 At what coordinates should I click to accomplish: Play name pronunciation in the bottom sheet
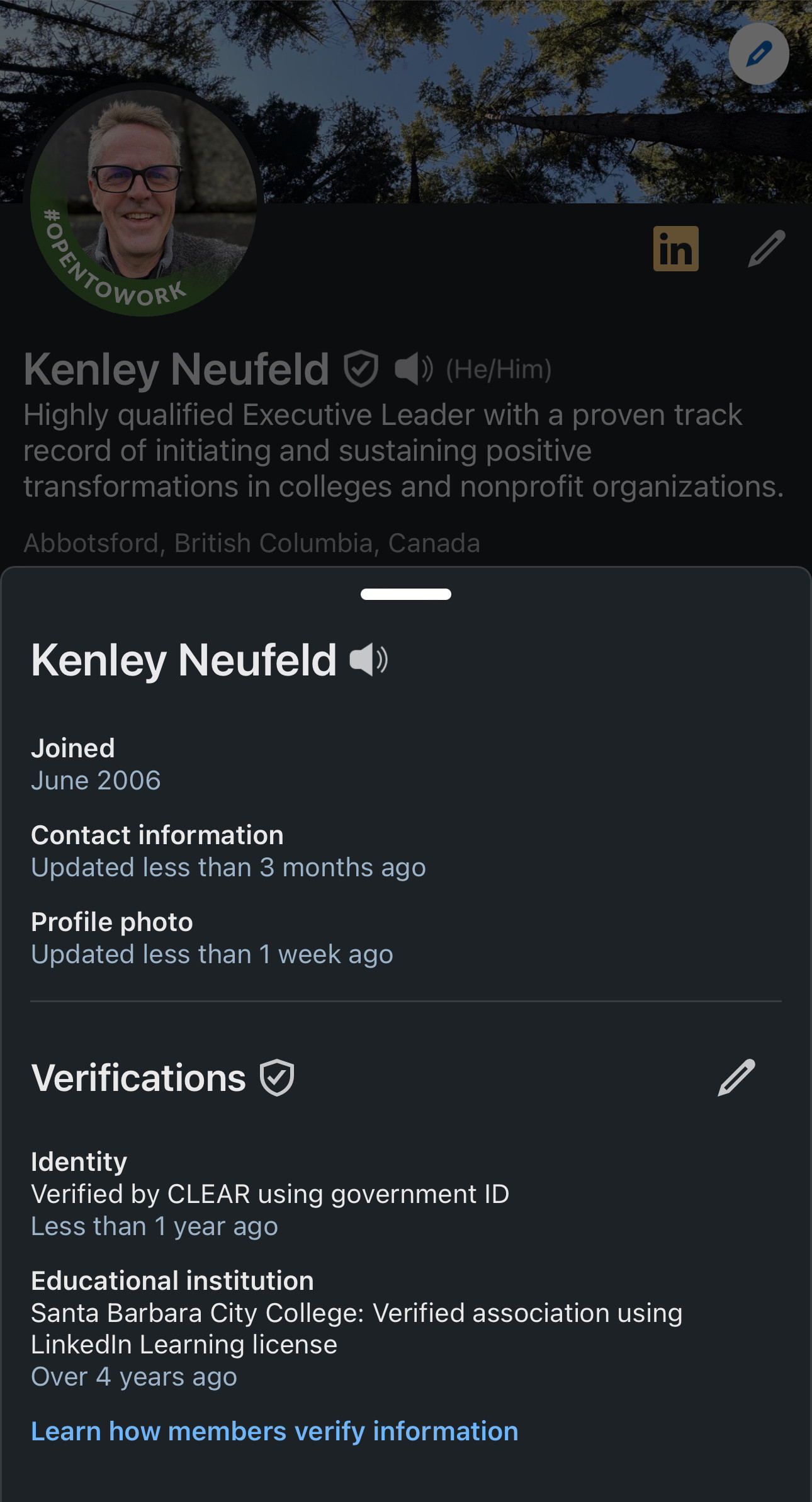pos(368,660)
